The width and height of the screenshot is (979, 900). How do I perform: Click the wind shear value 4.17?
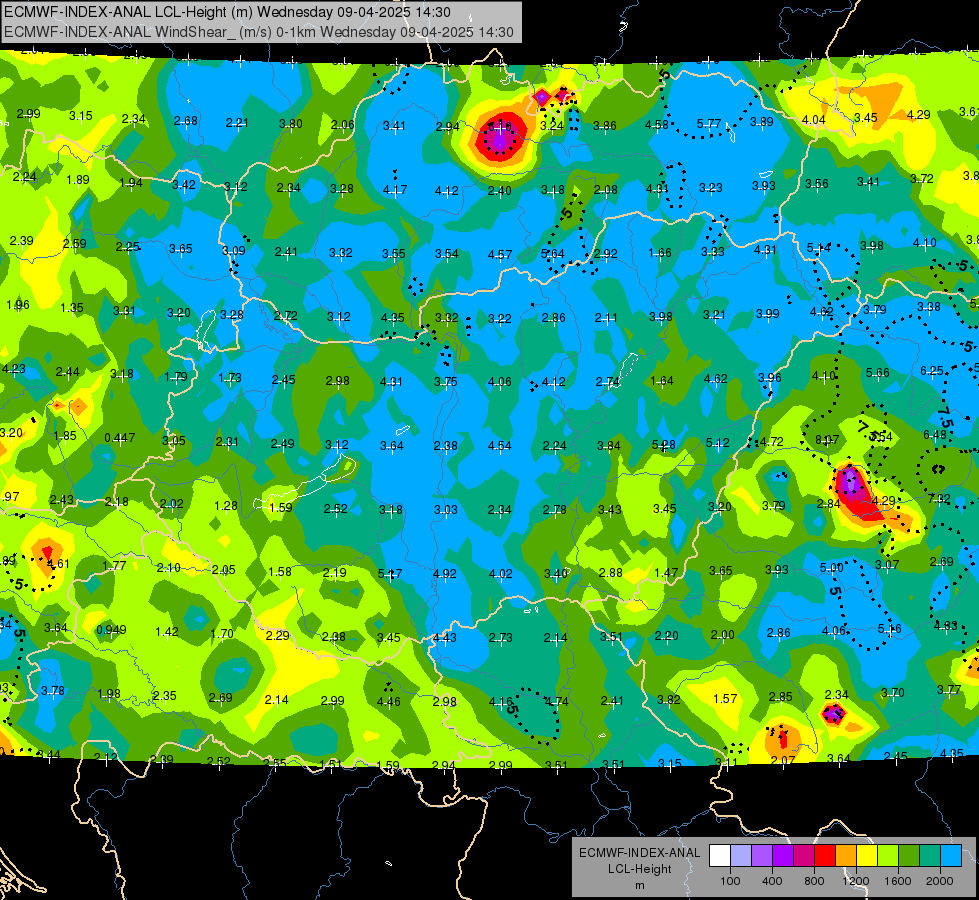(395, 190)
